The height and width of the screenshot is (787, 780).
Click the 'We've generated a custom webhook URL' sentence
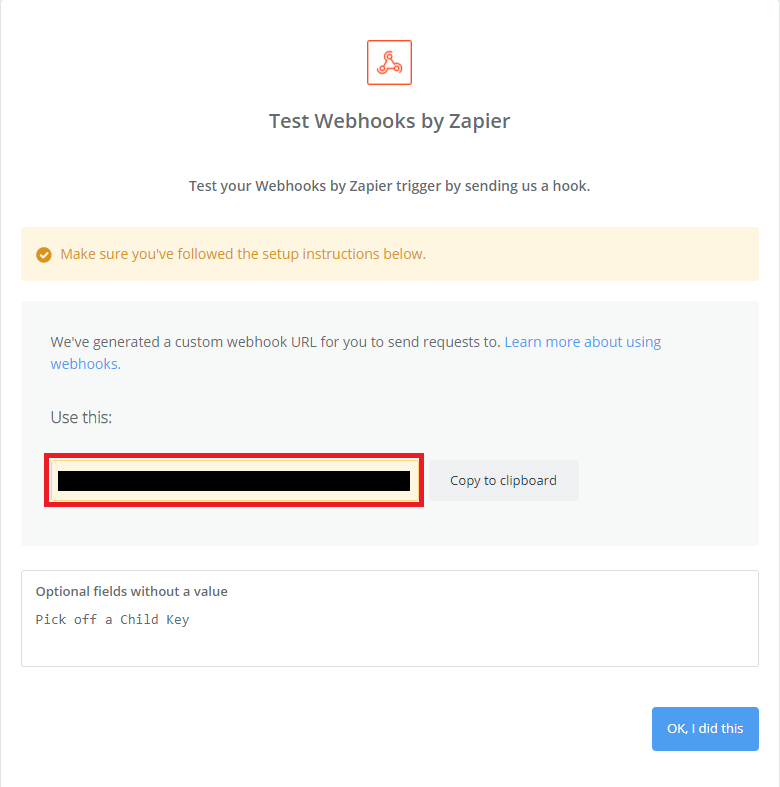coord(275,342)
